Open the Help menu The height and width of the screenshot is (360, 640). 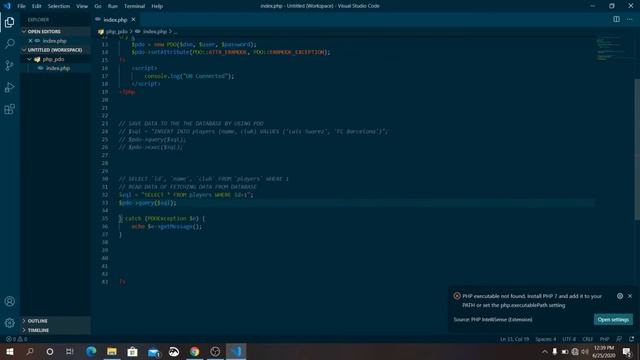coord(157,6)
